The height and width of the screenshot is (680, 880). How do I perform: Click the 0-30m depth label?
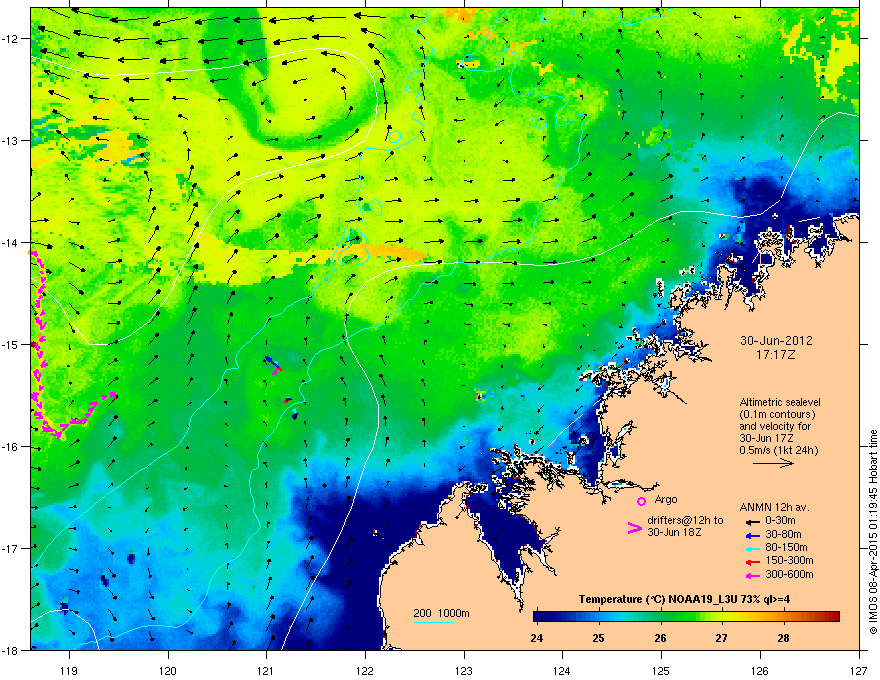780,520
